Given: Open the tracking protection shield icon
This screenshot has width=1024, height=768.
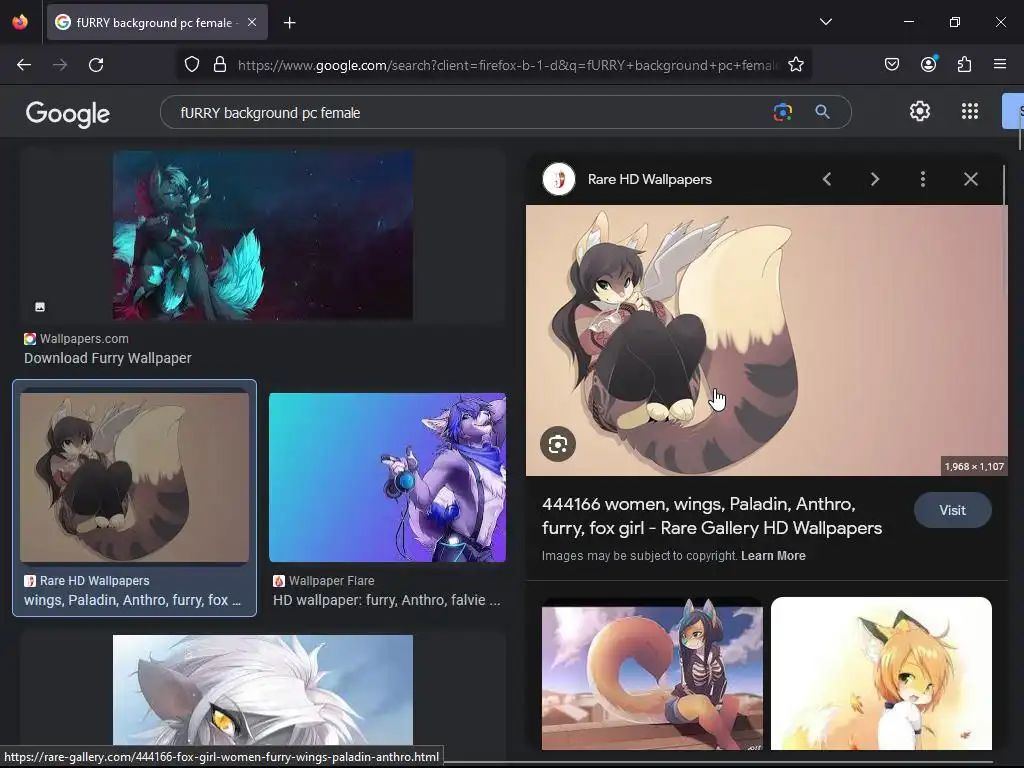Looking at the screenshot, I should 191,65.
